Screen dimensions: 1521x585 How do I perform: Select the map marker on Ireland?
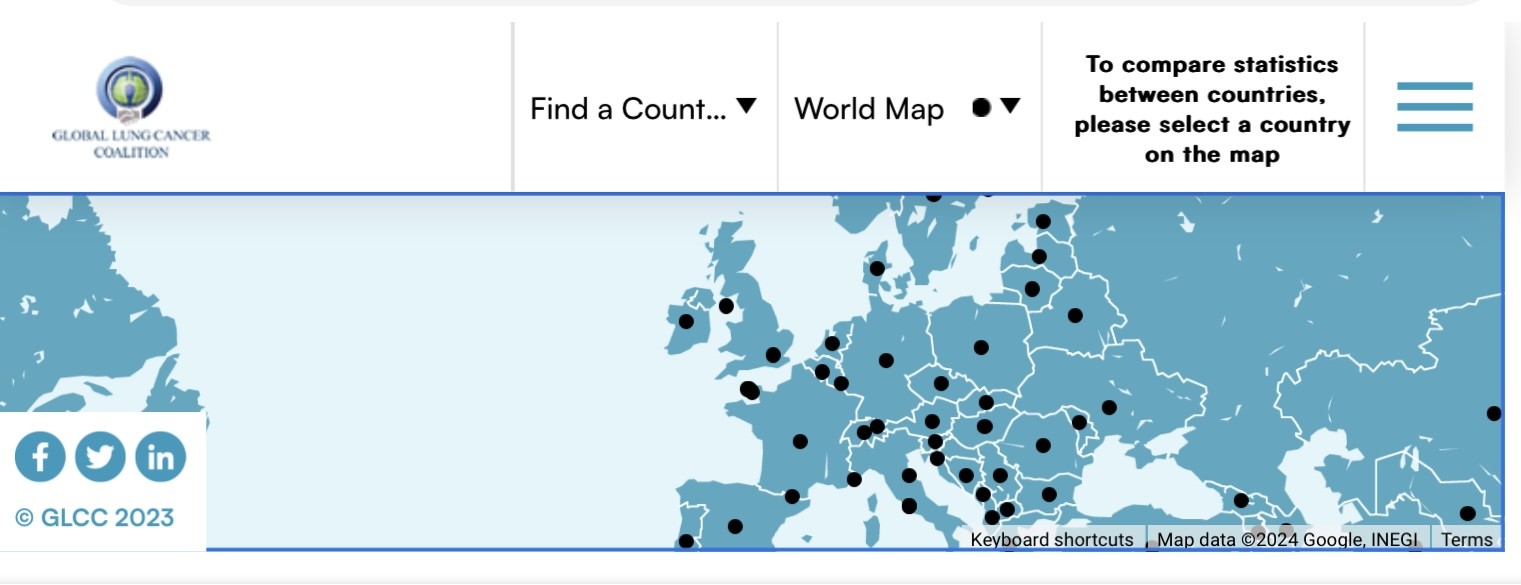coord(686,321)
